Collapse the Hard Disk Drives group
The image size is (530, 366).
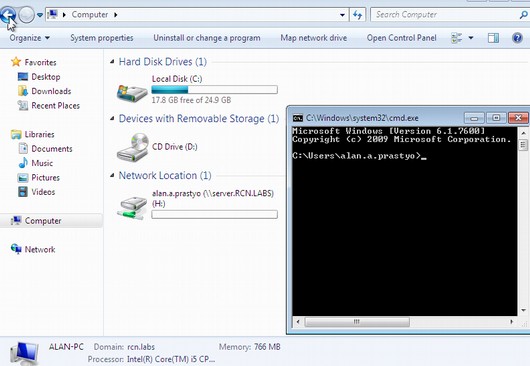click(112, 62)
